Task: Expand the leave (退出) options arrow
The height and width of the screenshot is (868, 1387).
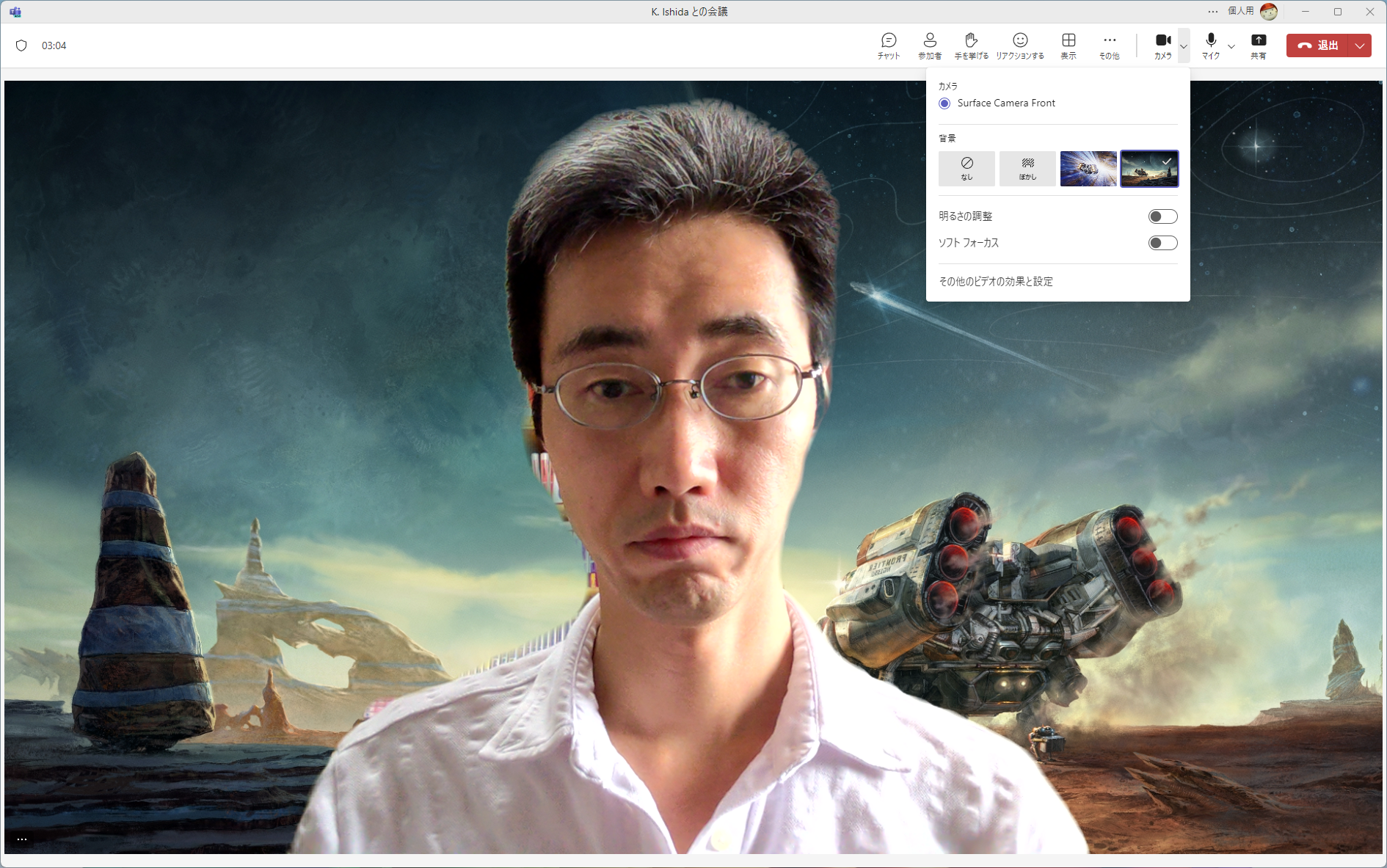Action: [x=1361, y=45]
